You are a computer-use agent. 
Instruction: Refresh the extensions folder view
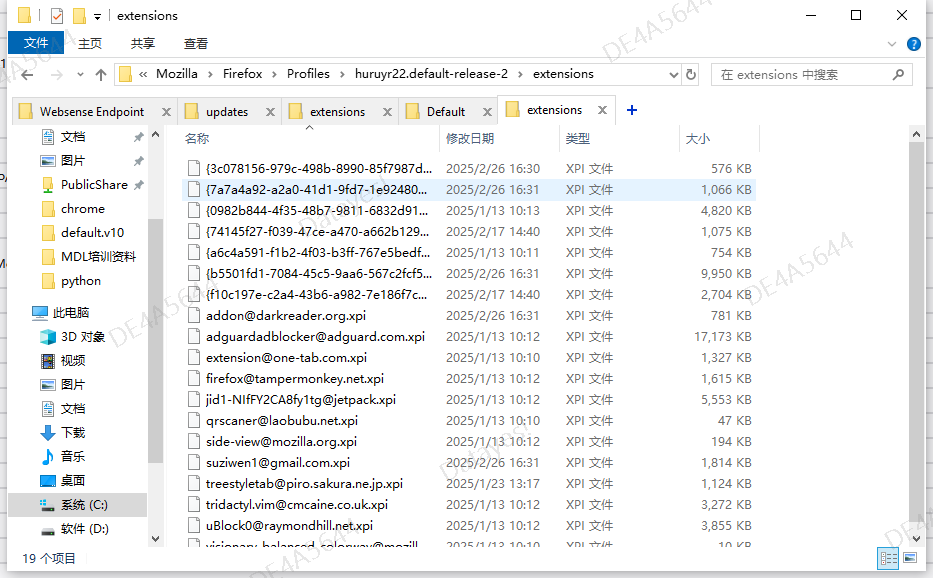click(690, 75)
